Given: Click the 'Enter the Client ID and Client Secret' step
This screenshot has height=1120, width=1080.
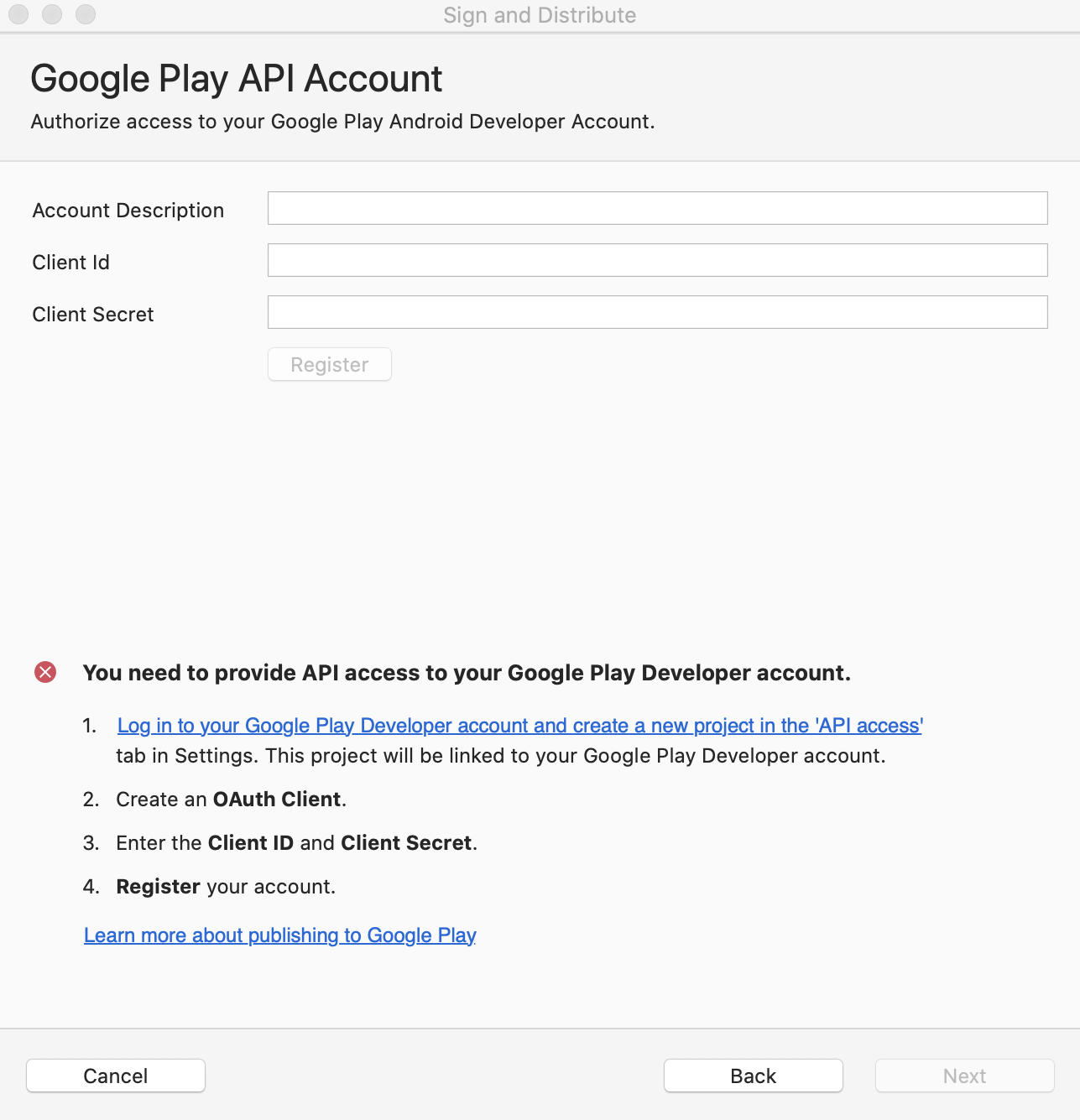Looking at the screenshot, I should coord(297,843).
